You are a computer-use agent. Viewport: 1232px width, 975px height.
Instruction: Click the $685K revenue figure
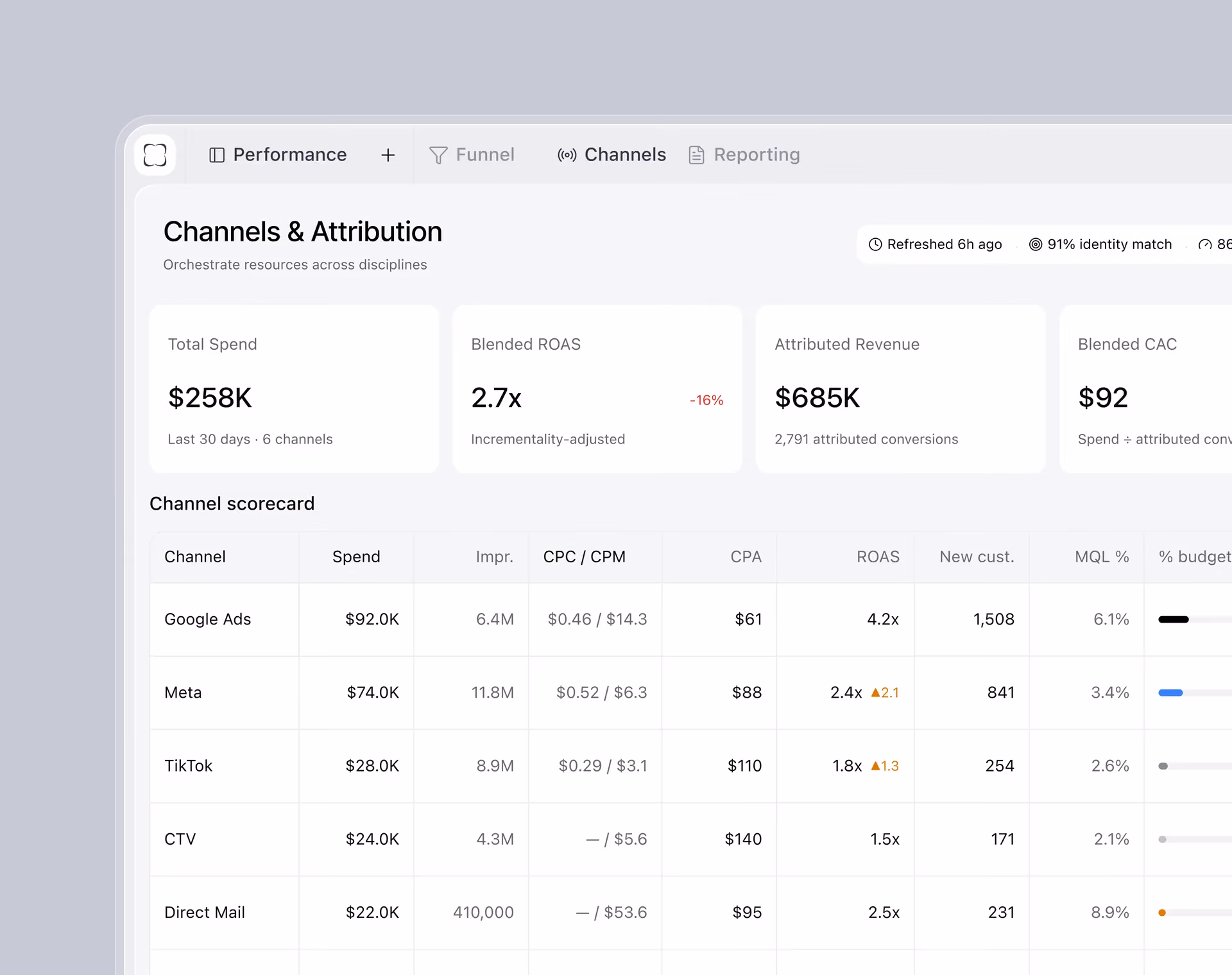pos(817,398)
